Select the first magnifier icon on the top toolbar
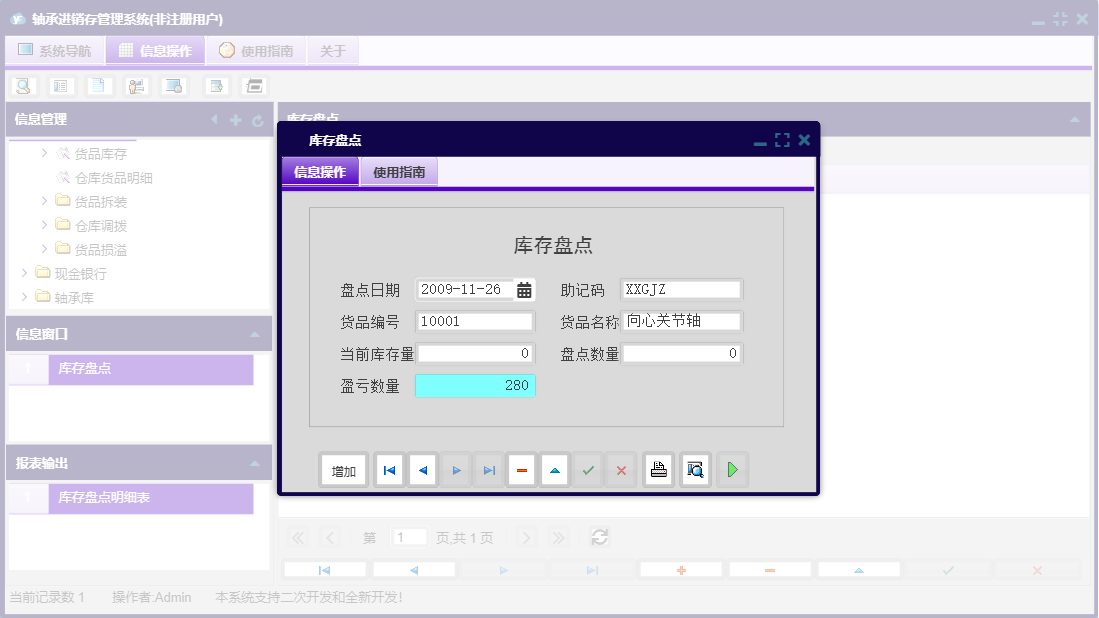The image size is (1099, 618). [22, 86]
